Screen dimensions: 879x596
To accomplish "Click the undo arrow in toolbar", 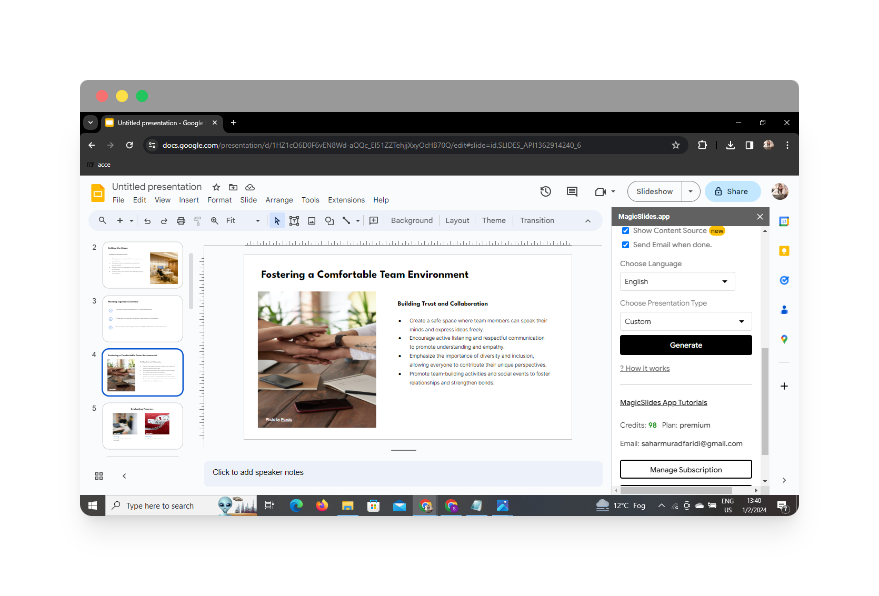I will click(147, 221).
